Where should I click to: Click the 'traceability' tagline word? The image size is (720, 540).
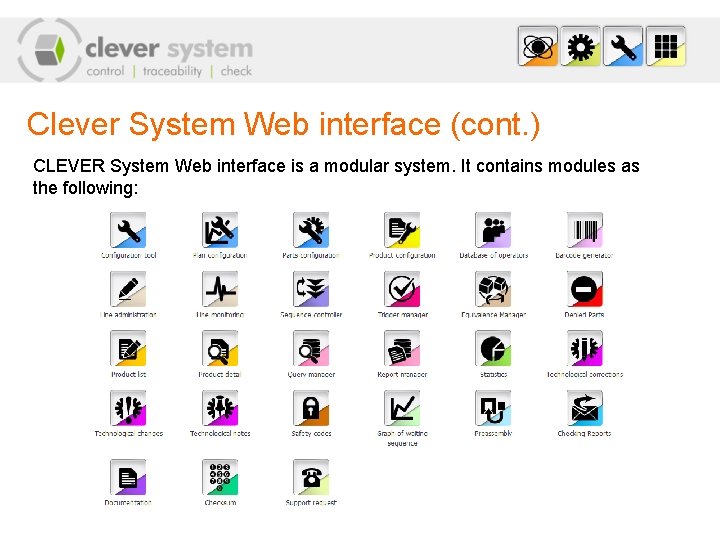coord(172,71)
